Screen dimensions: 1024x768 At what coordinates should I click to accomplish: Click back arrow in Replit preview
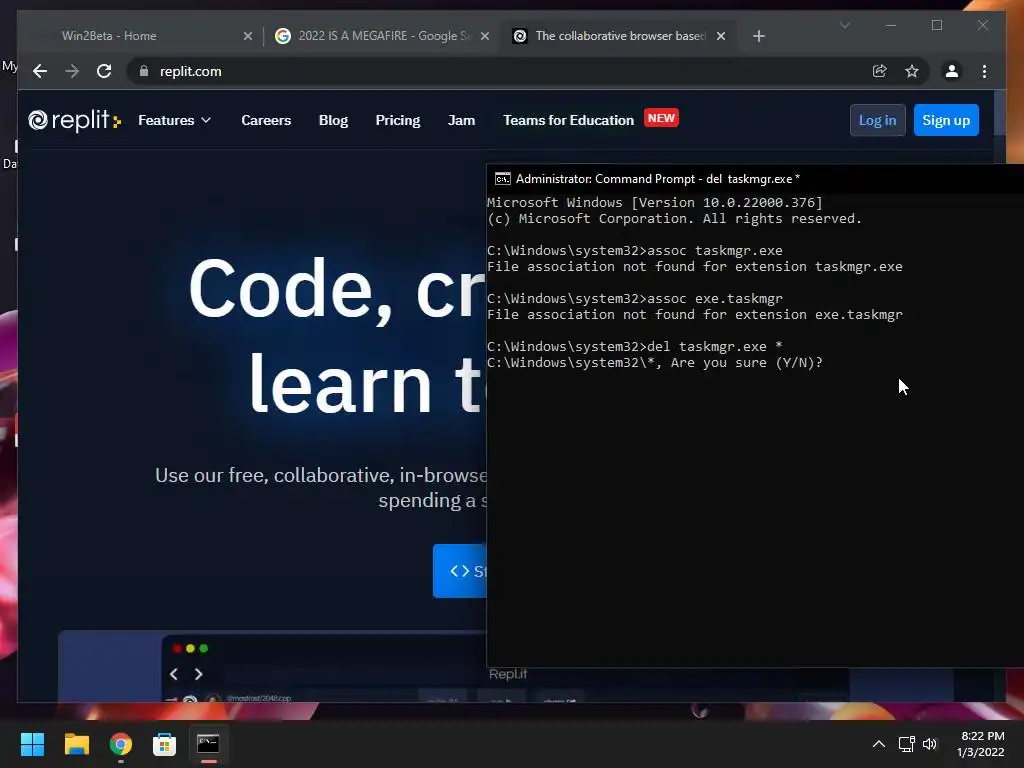(x=174, y=674)
